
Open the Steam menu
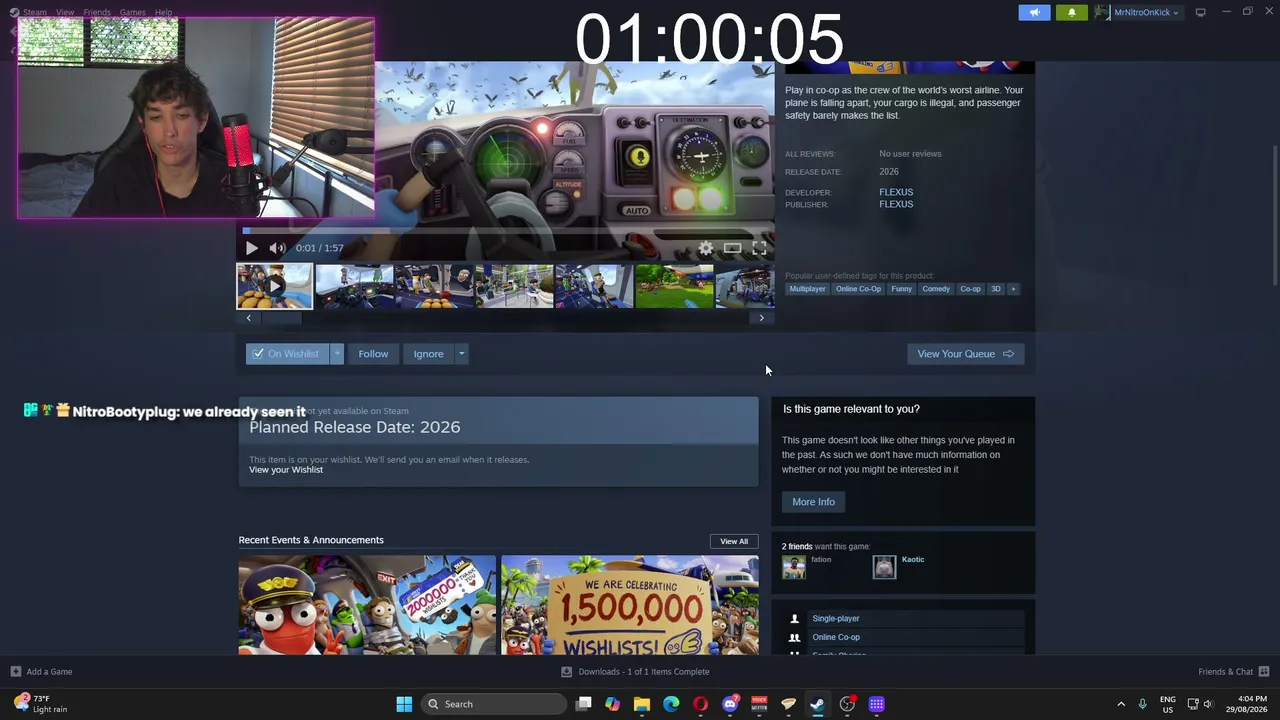point(34,12)
